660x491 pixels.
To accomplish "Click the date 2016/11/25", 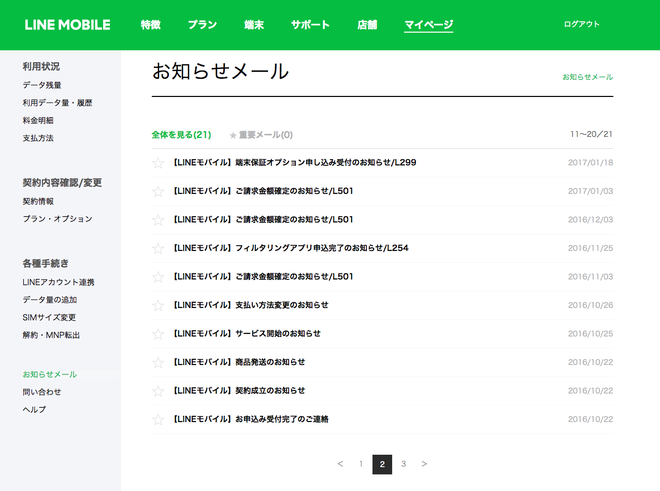I will pos(590,248).
